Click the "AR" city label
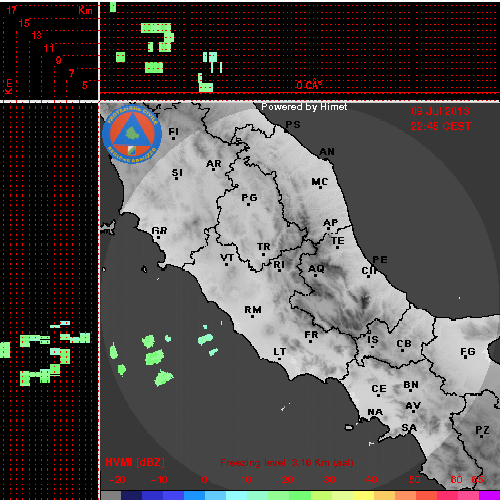The width and height of the screenshot is (500, 500). click(x=214, y=164)
